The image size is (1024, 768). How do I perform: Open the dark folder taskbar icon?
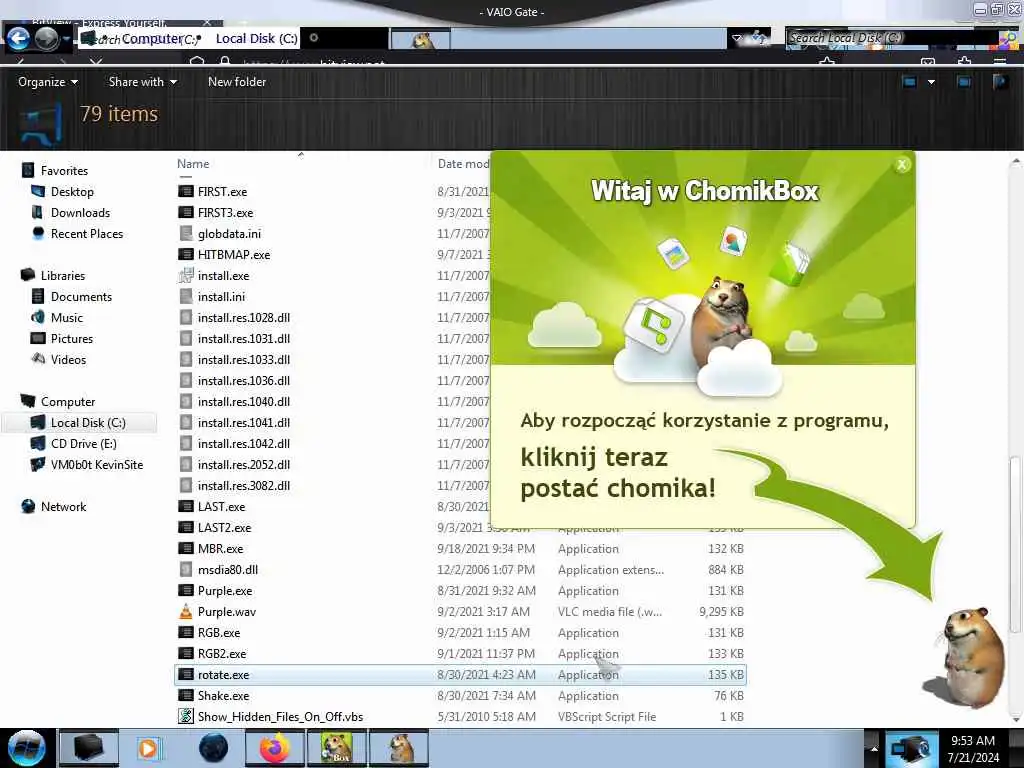pos(88,748)
